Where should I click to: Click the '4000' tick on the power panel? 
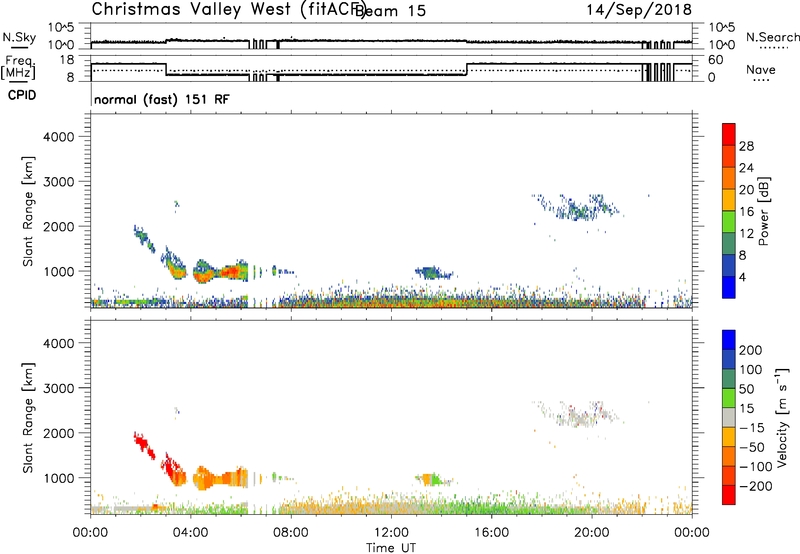59,137
